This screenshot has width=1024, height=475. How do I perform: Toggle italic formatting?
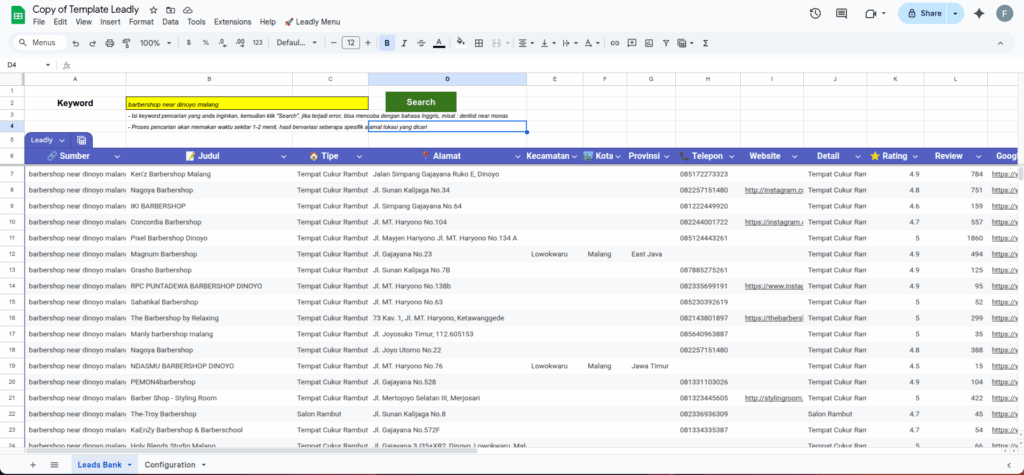pyautogui.click(x=404, y=43)
